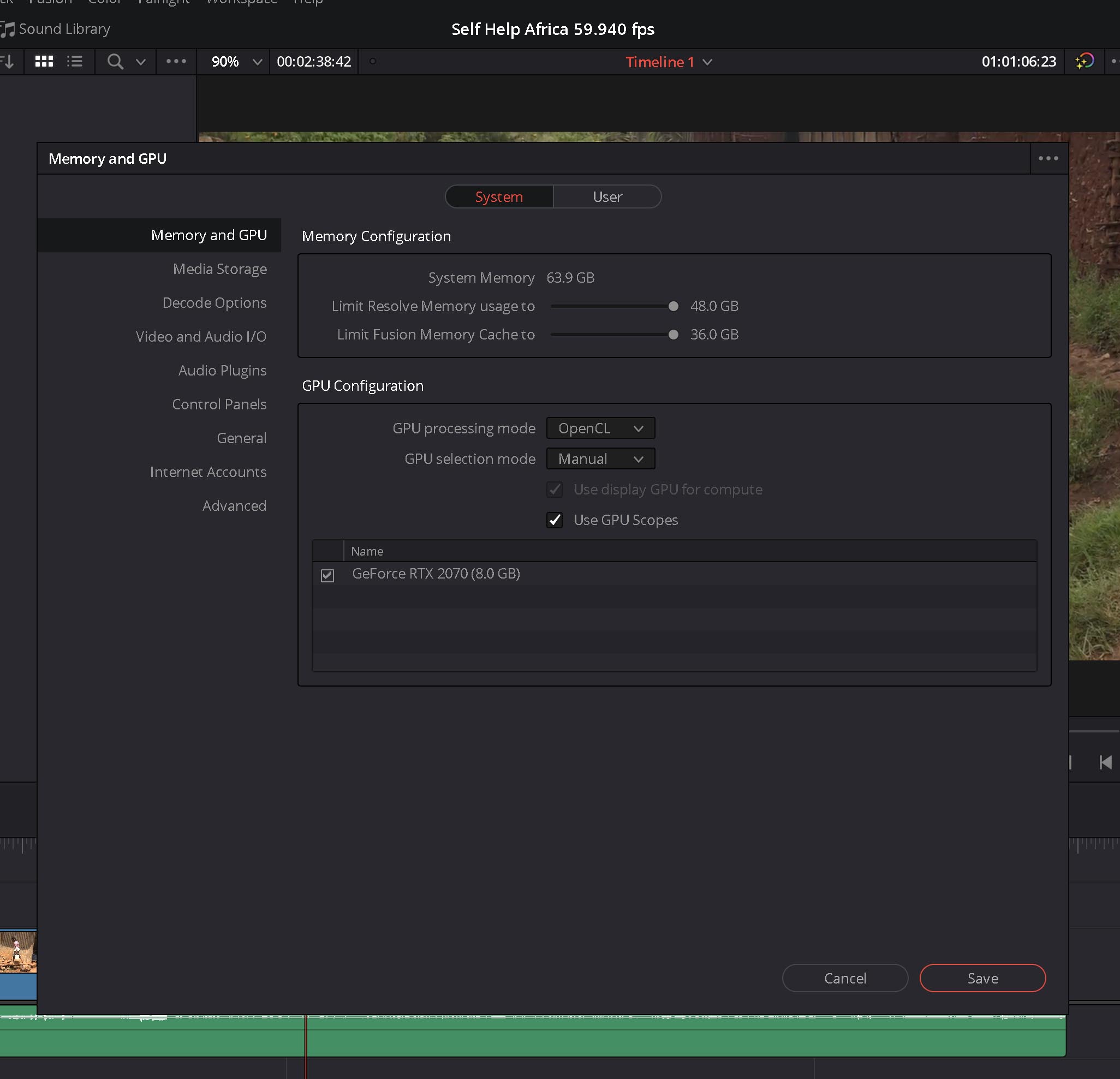Image resolution: width=1120 pixels, height=1079 pixels.
Task: Open the media pool sort order icon
Action: (x=8, y=62)
